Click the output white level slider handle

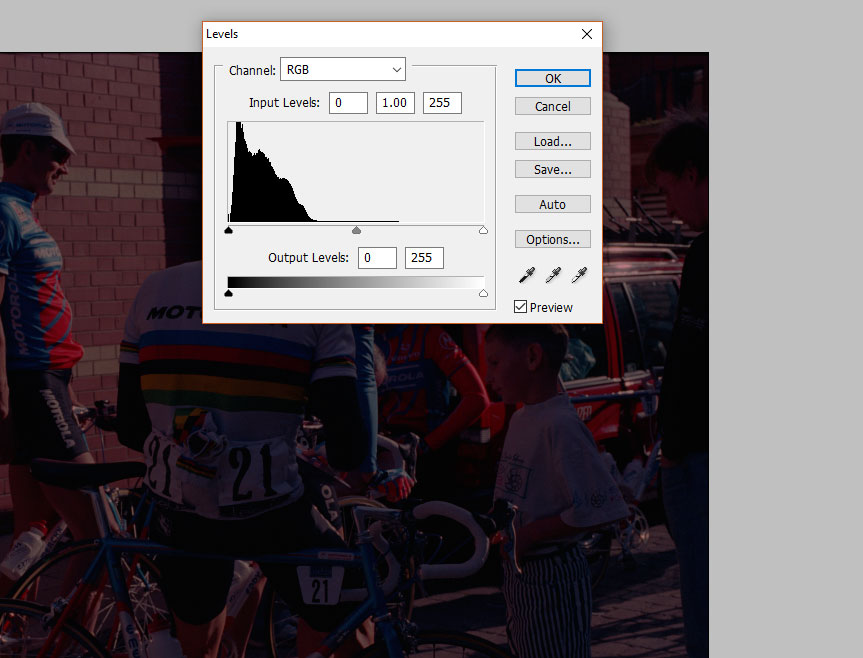[x=483, y=293]
